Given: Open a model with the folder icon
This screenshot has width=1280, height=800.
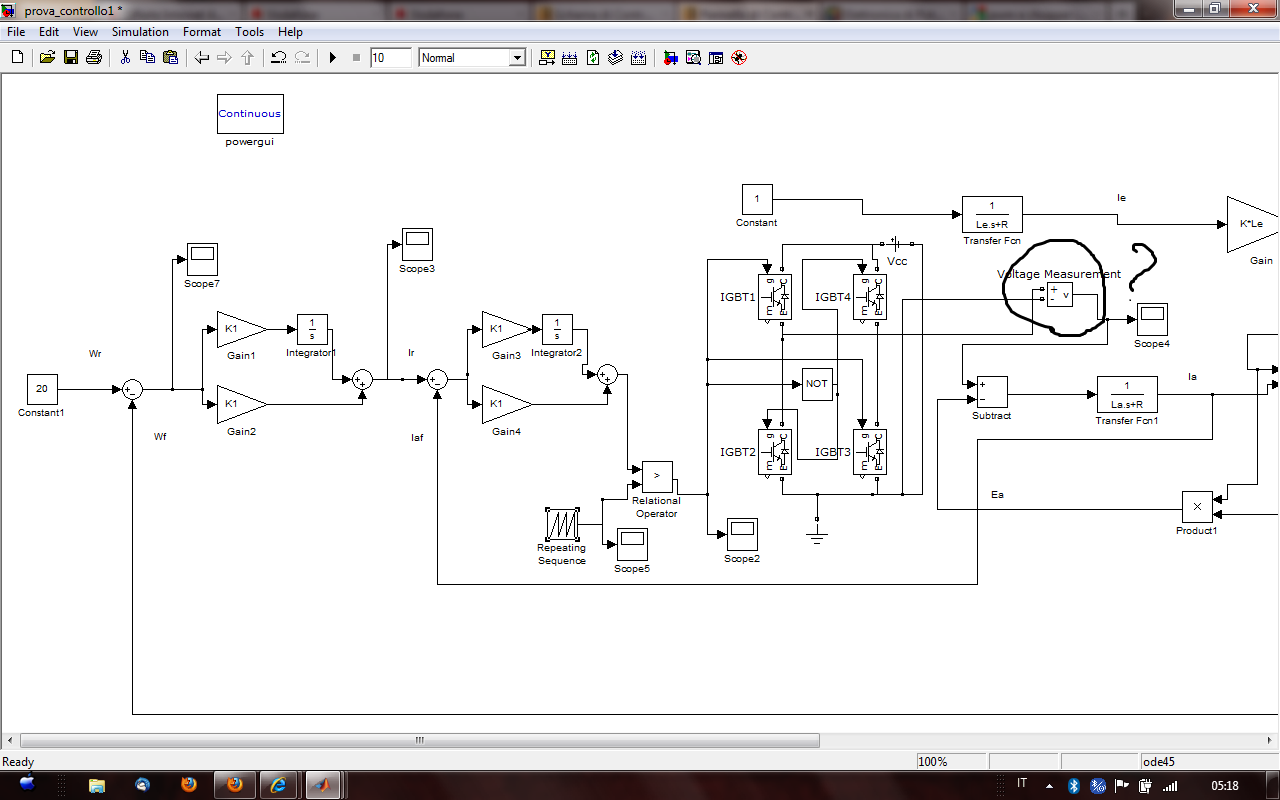Looking at the screenshot, I should click(47, 58).
